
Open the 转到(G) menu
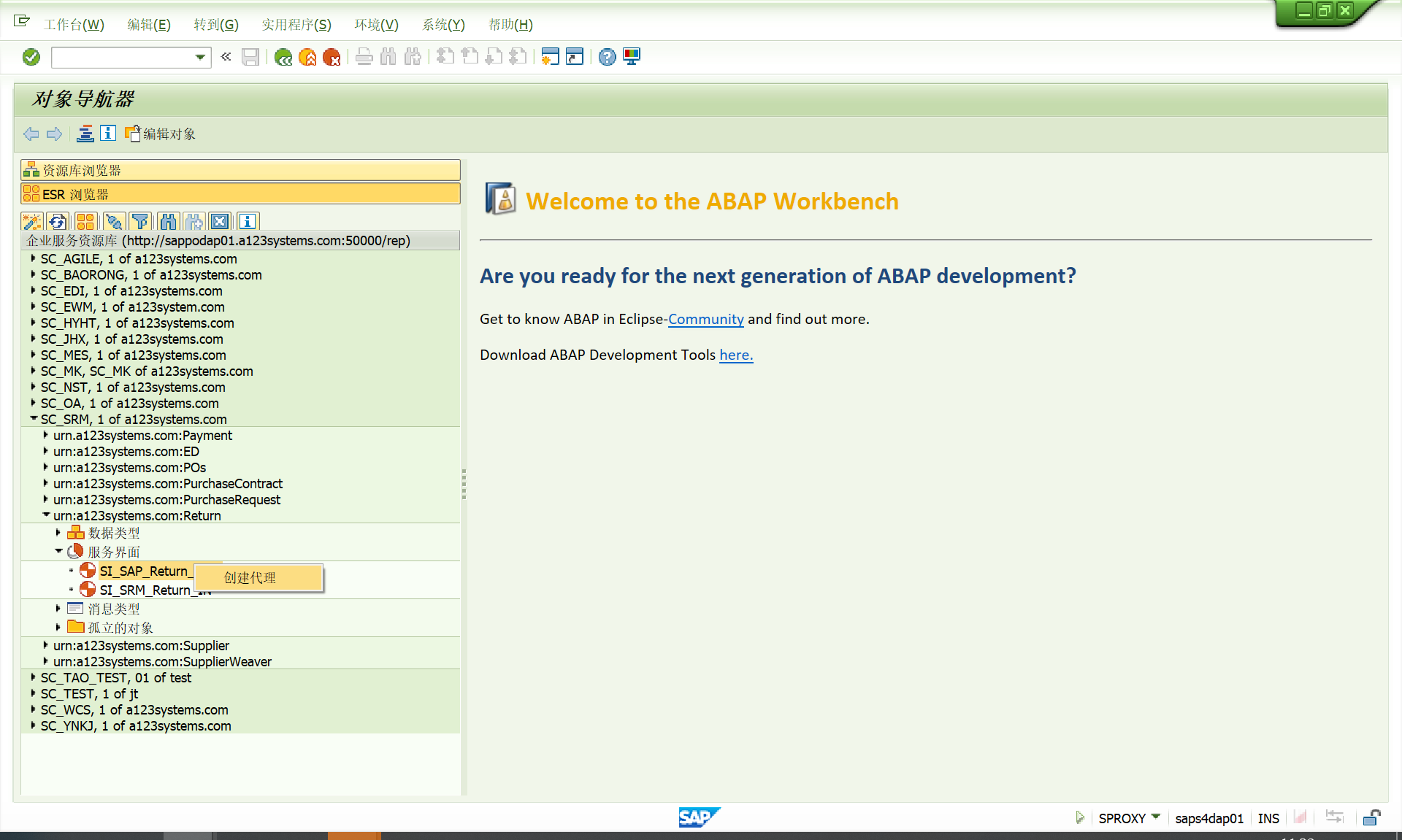click(x=215, y=25)
